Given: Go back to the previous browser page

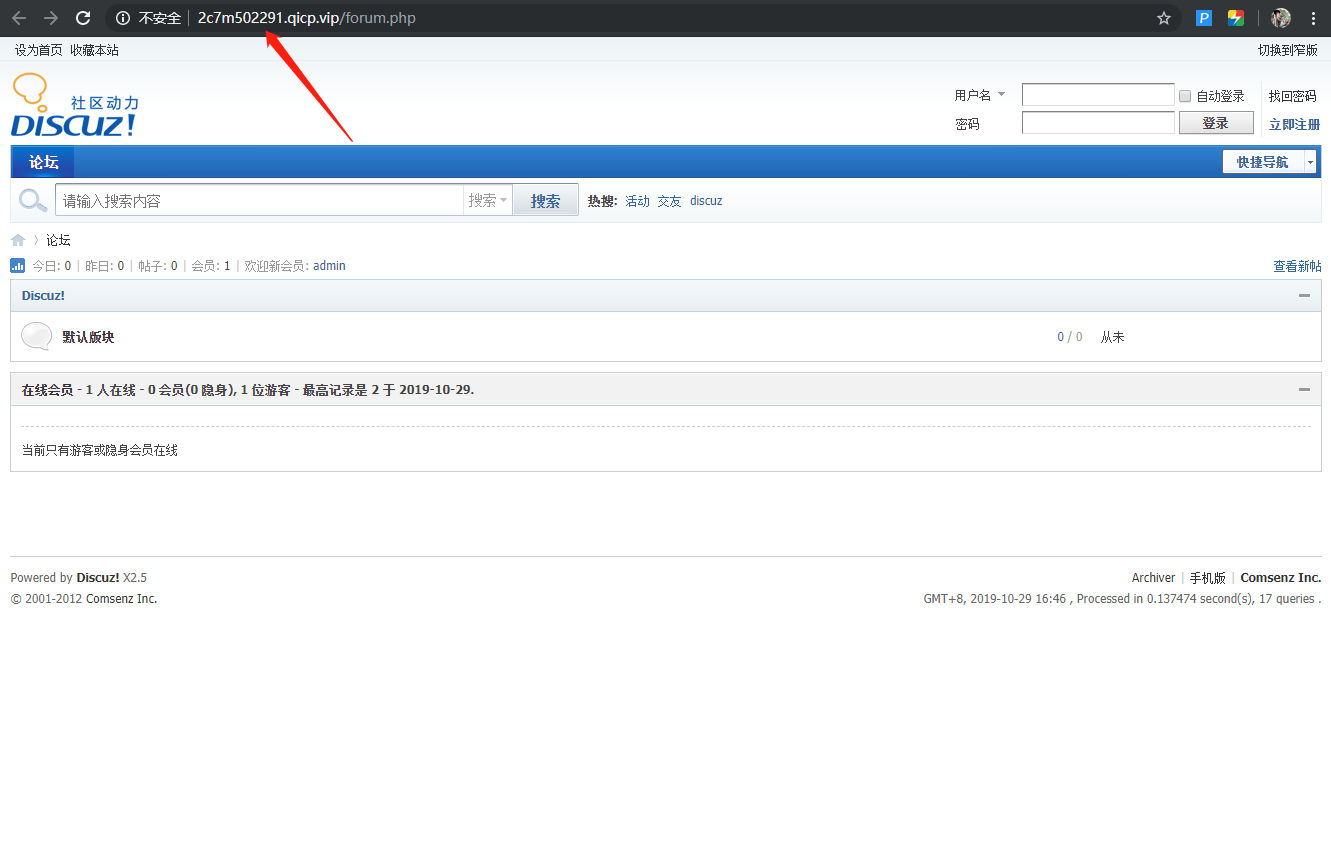Looking at the screenshot, I should tap(19, 18).
